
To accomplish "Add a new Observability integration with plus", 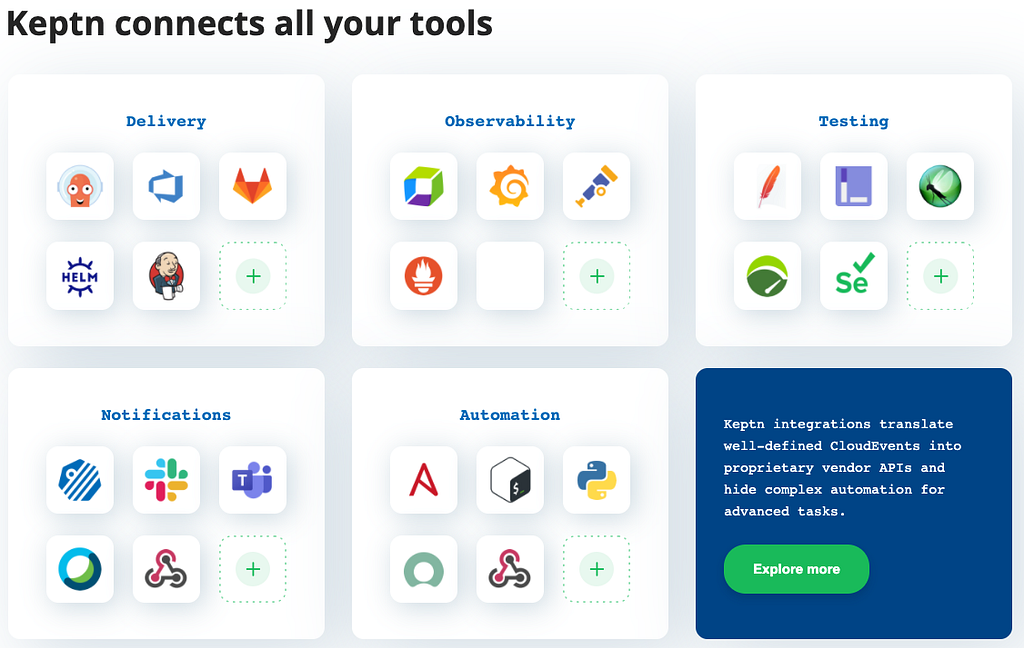I will pyautogui.click(x=597, y=276).
